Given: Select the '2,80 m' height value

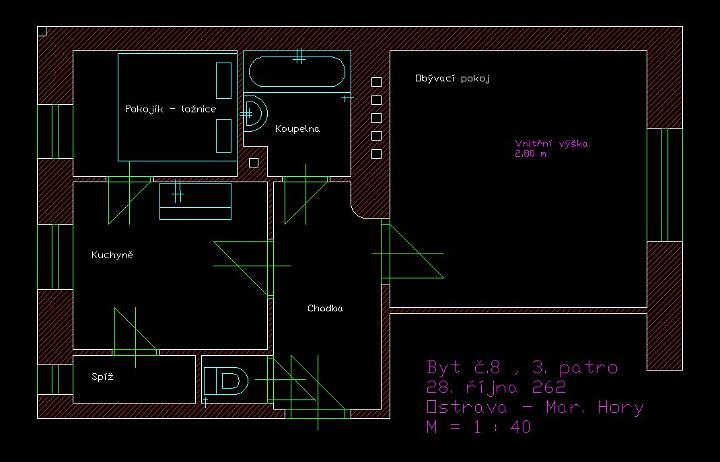Looking at the screenshot, I should point(530,154).
